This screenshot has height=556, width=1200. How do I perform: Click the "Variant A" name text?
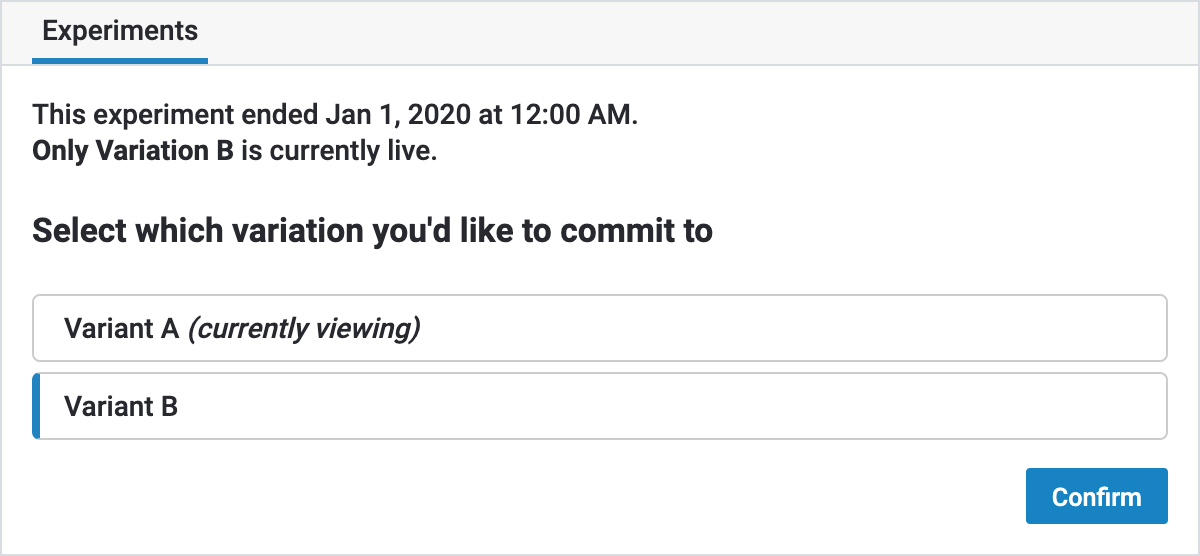121,328
